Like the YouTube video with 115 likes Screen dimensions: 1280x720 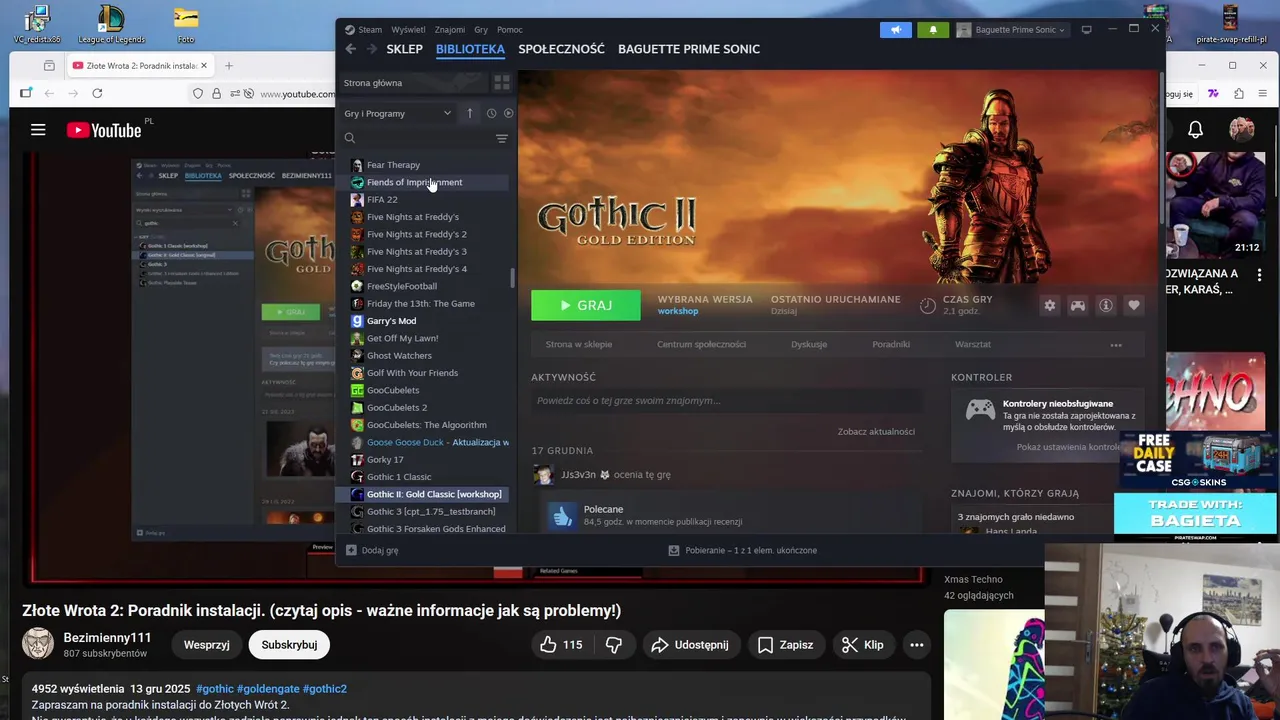(561, 645)
